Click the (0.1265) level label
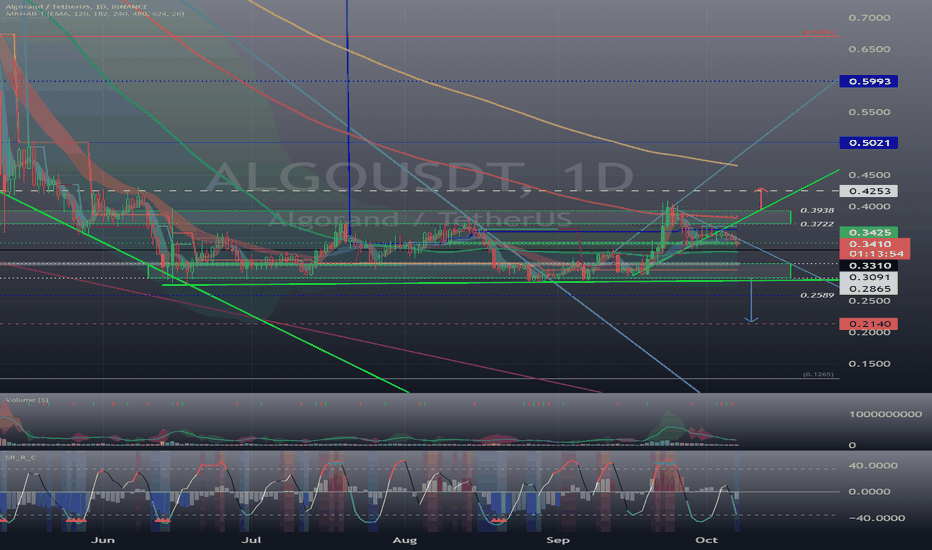 pos(818,375)
